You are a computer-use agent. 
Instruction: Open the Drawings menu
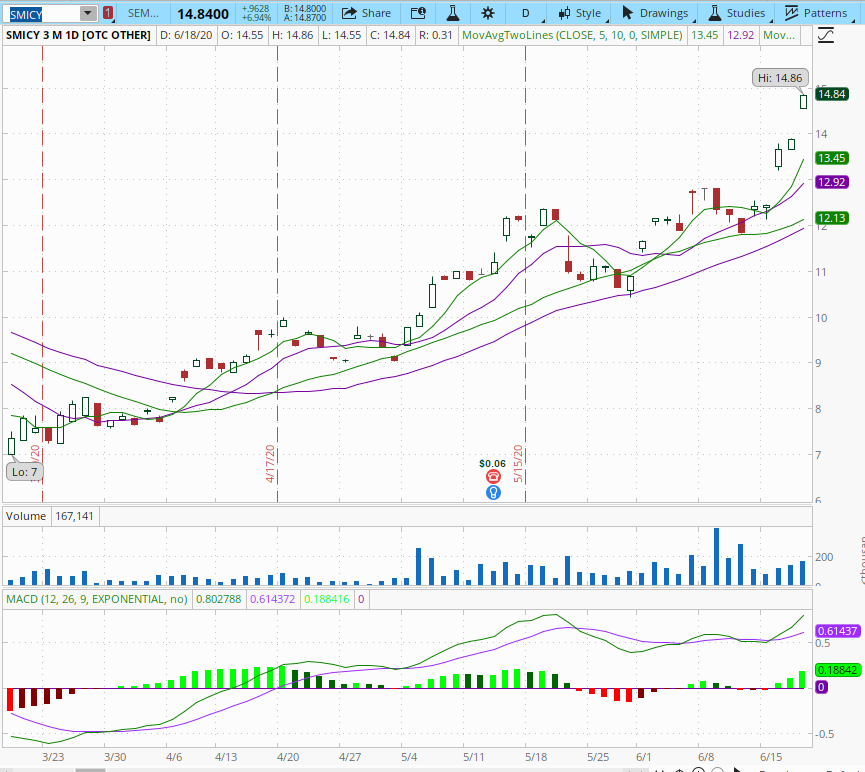pyautogui.click(x=655, y=13)
